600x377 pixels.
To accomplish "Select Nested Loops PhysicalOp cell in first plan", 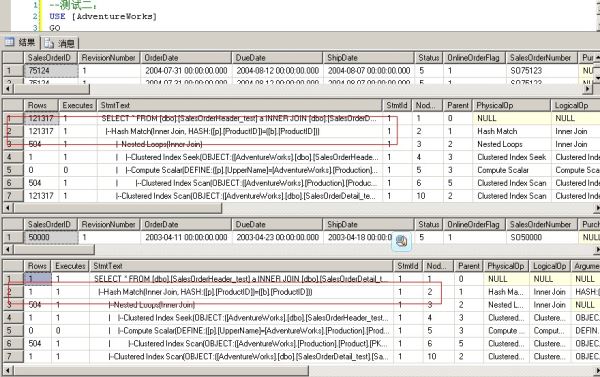I will pyautogui.click(x=512, y=144).
